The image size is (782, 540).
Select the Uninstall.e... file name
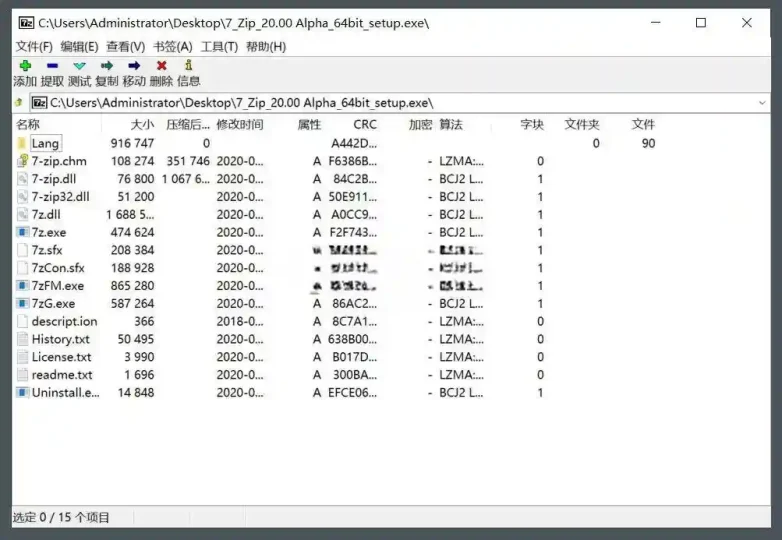[x=65, y=392]
